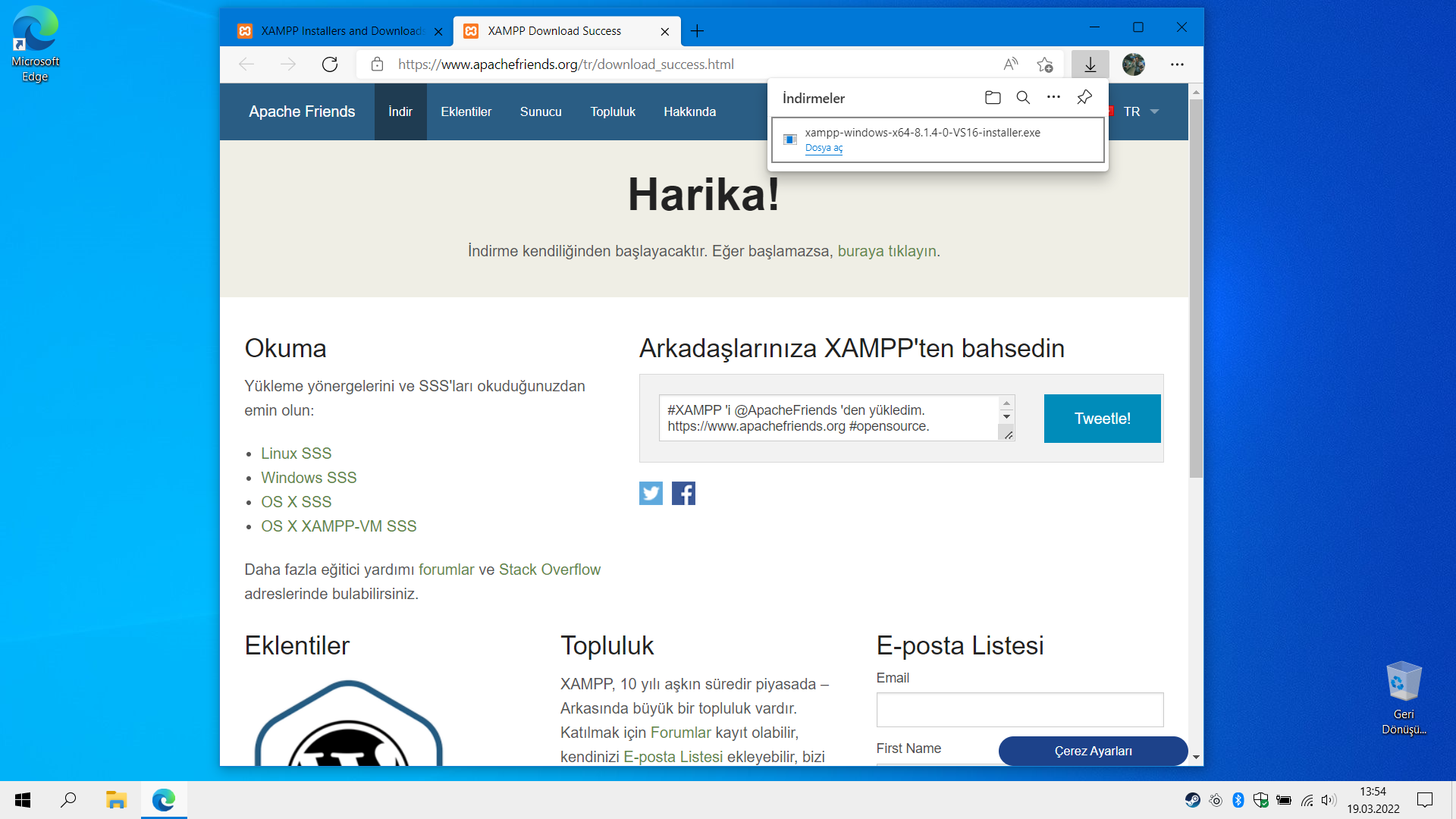
Task: Open Edge settings and more menu
Action: tap(1177, 64)
